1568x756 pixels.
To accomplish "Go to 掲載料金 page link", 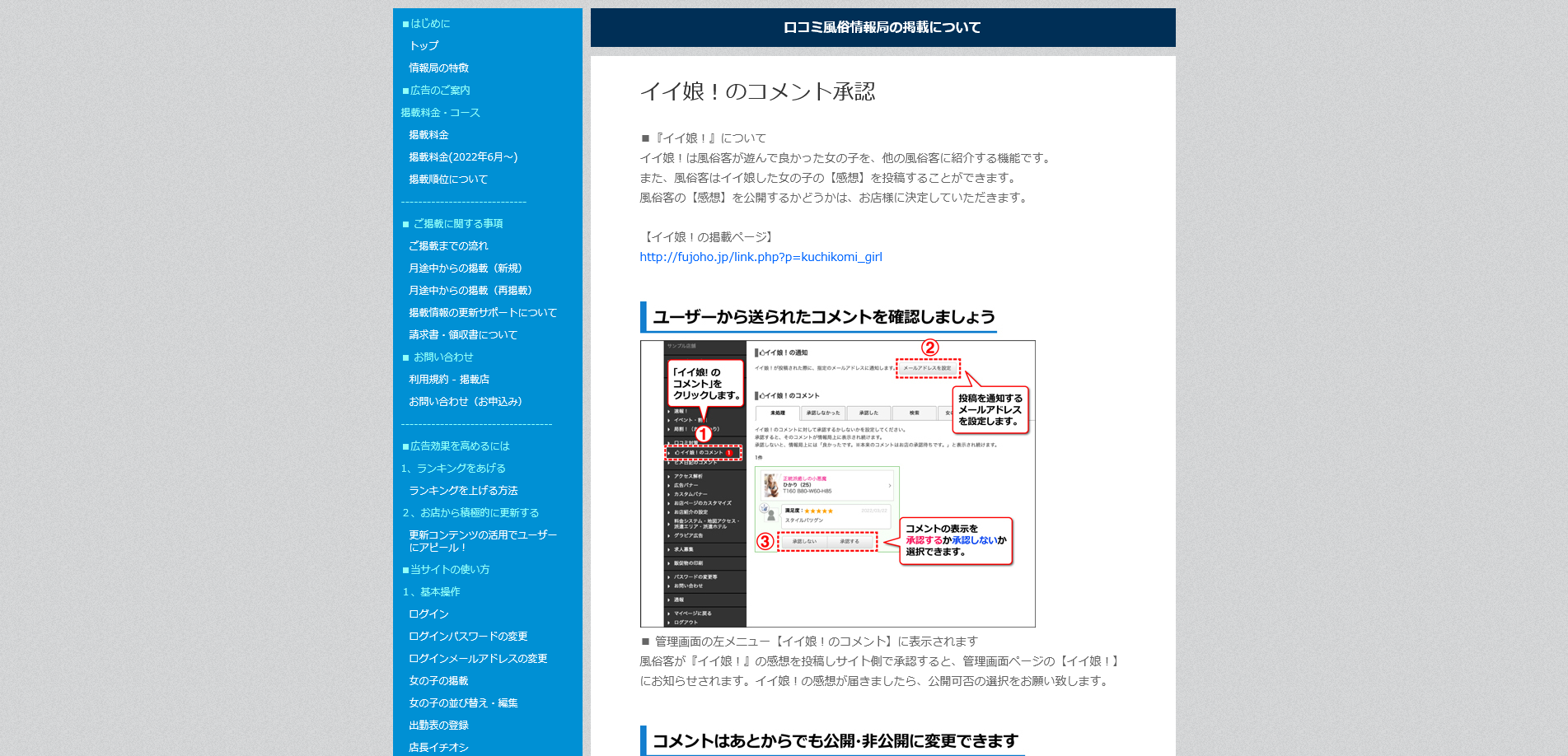I will (x=428, y=134).
